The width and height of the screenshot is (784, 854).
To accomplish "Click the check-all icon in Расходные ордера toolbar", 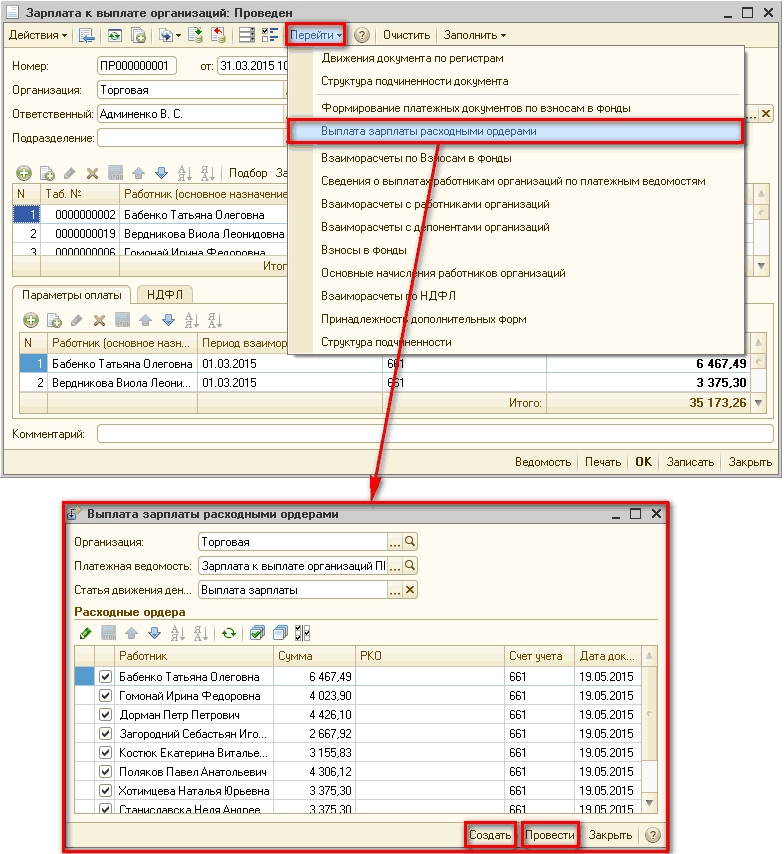I will click(x=257, y=633).
